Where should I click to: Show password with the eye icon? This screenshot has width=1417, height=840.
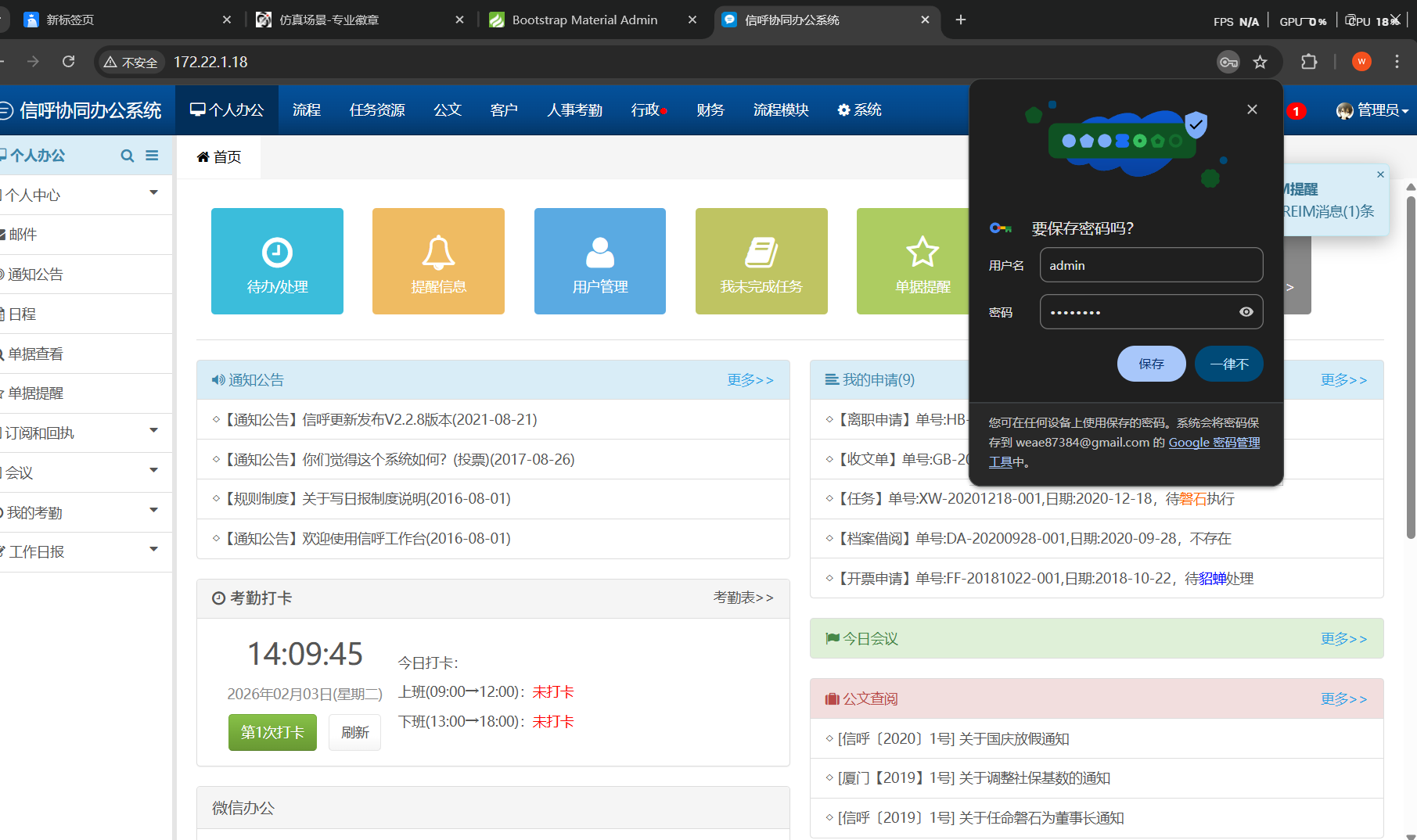[x=1246, y=312]
